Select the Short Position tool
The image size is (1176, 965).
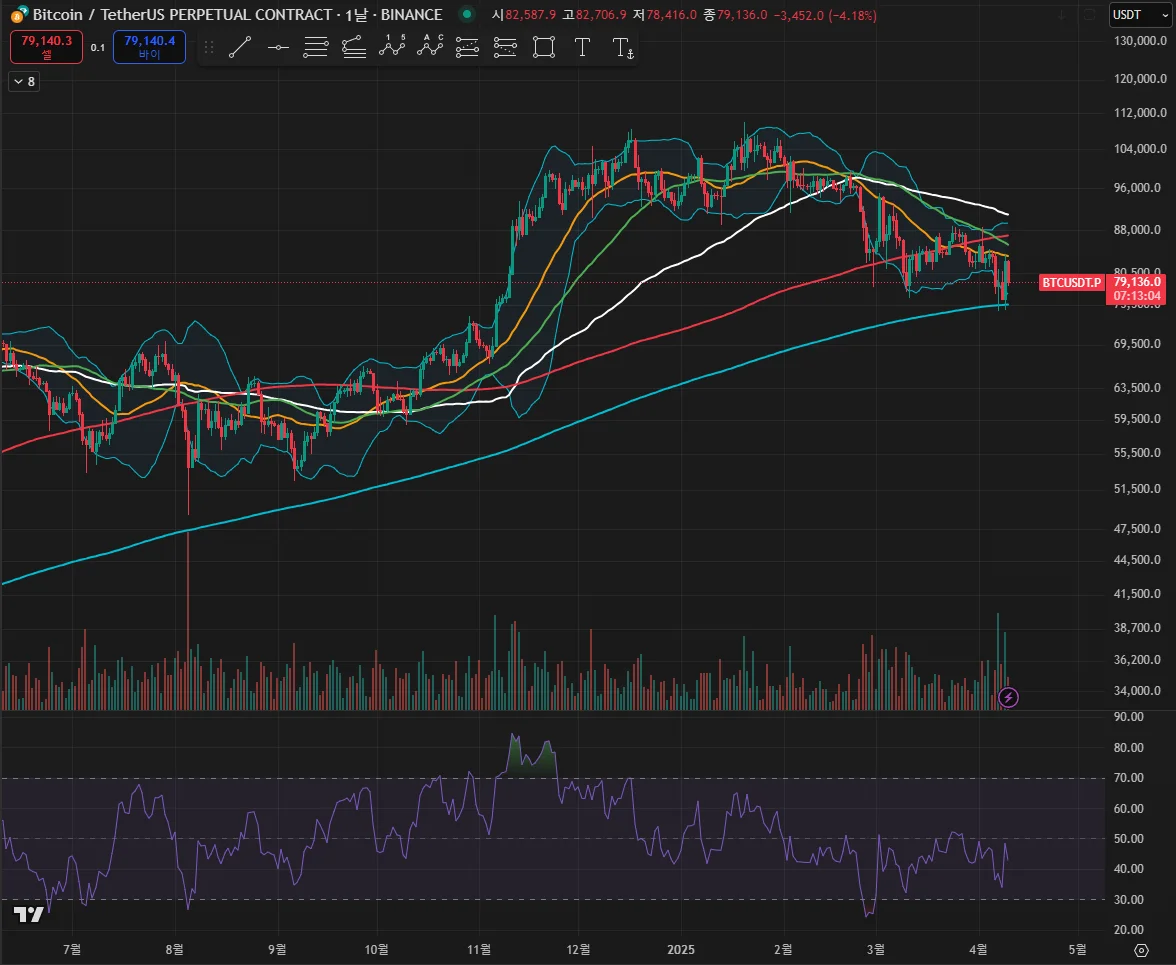(505, 47)
